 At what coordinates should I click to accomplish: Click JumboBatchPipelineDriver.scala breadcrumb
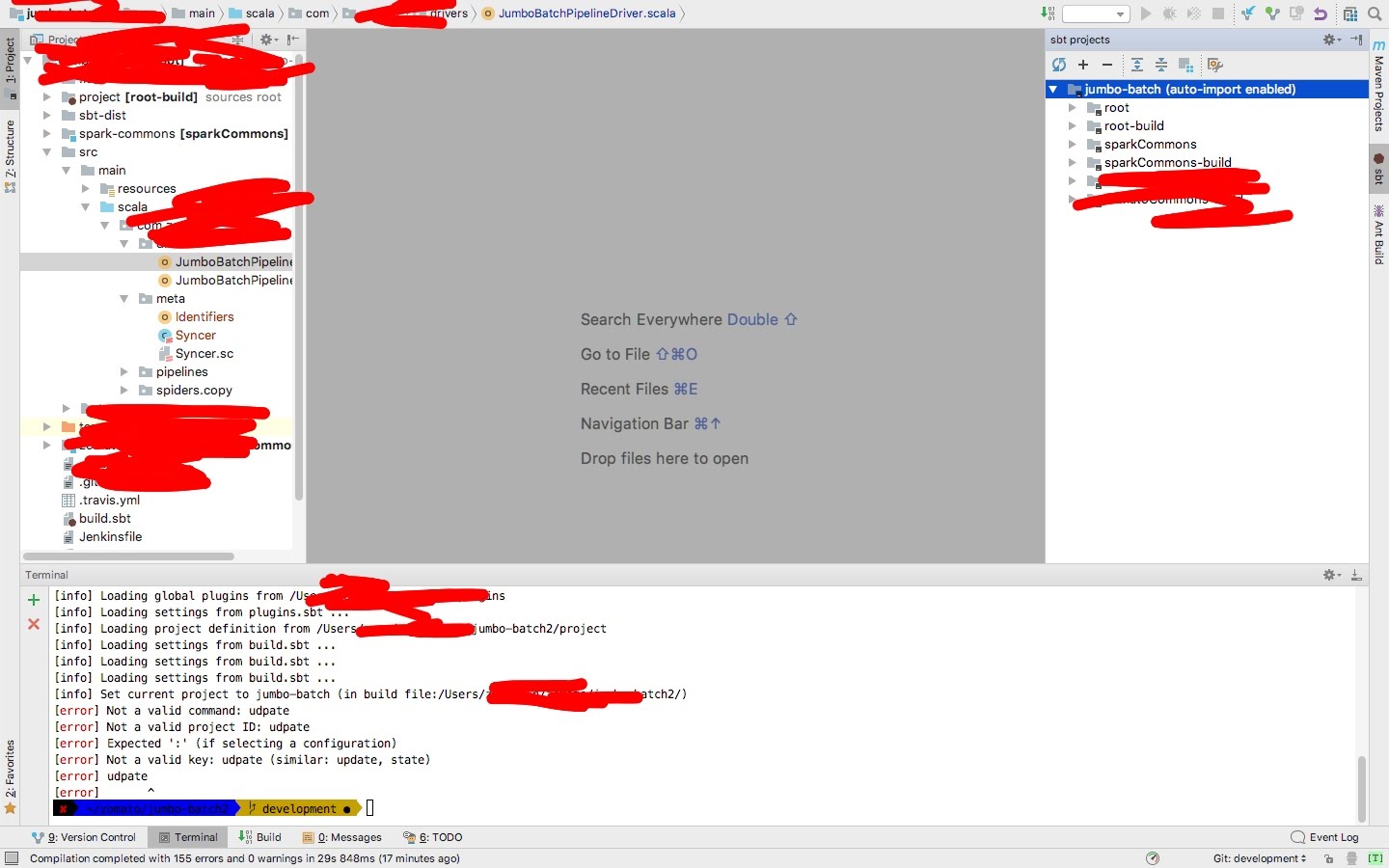579,14
